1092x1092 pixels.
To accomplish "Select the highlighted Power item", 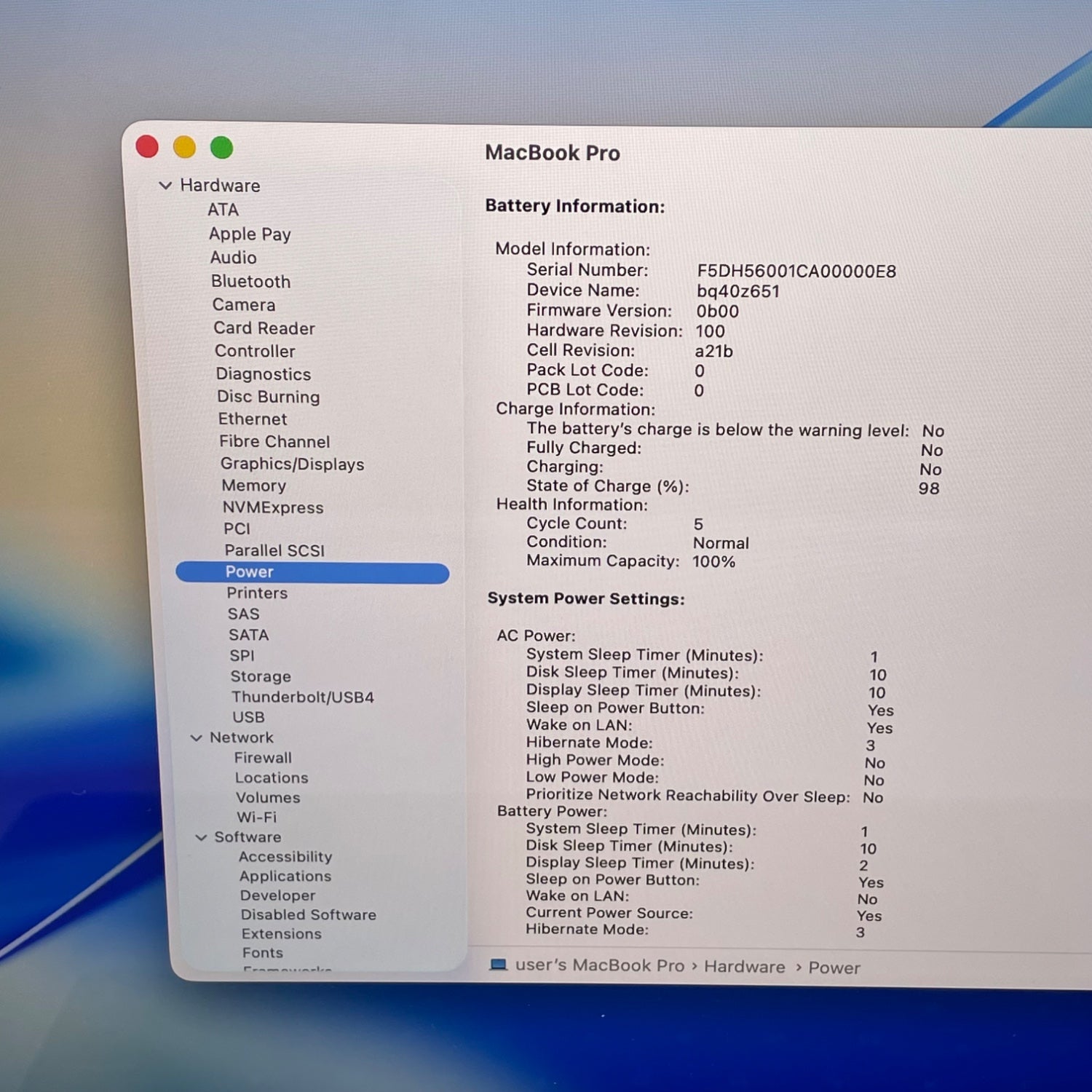I will coord(312,572).
